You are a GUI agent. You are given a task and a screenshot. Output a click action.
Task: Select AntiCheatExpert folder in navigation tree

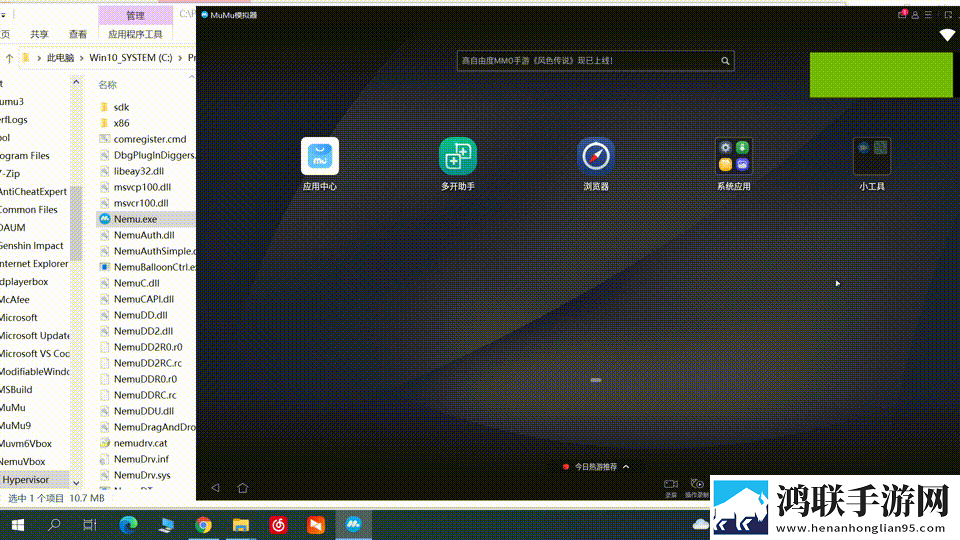click(x=34, y=192)
